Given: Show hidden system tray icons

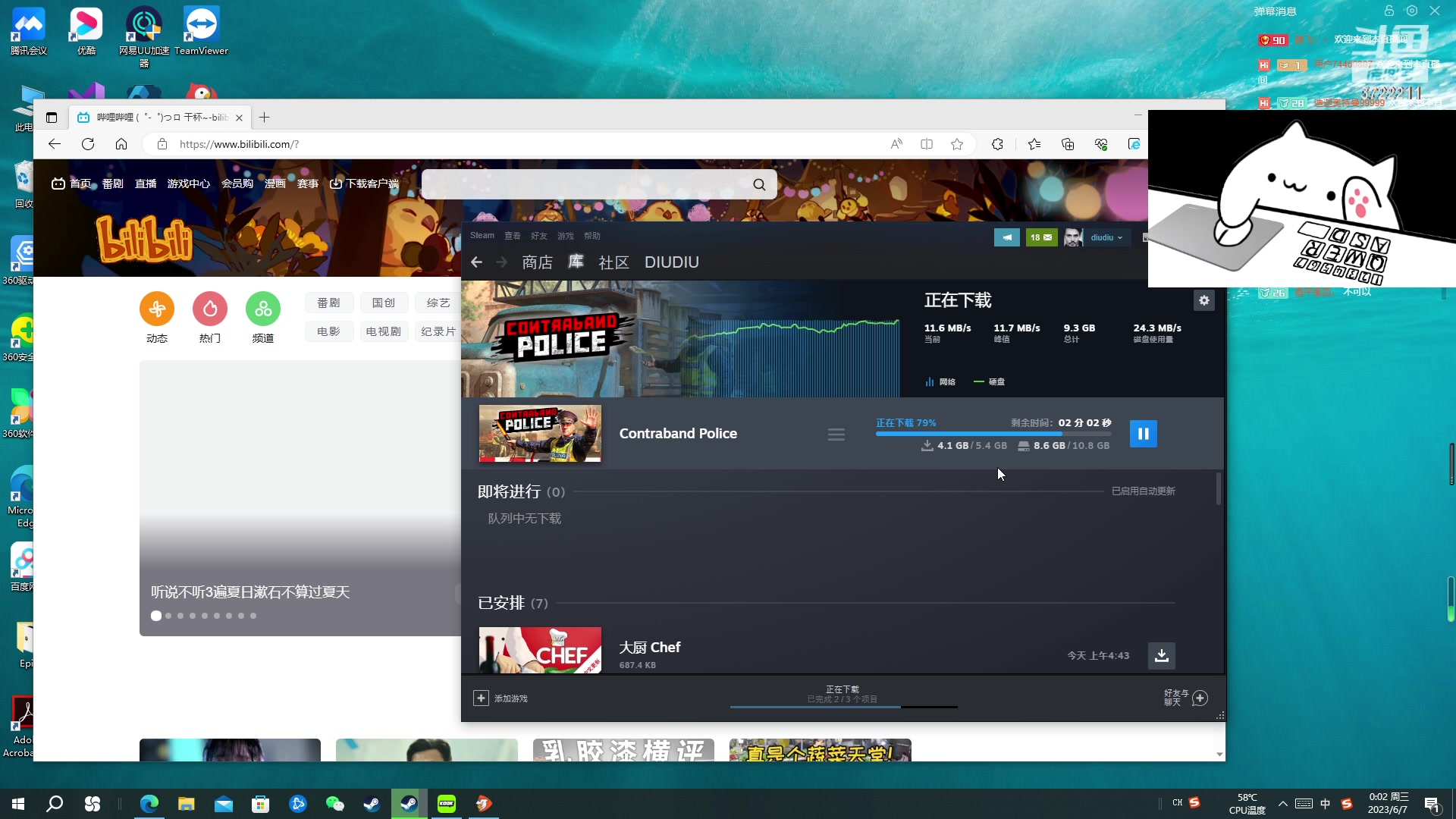Looking at the screenshot, I should 1283,803.
